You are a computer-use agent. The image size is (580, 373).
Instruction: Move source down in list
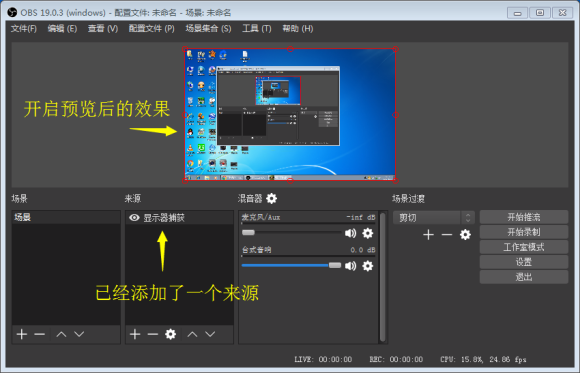(x=210, y=334)
